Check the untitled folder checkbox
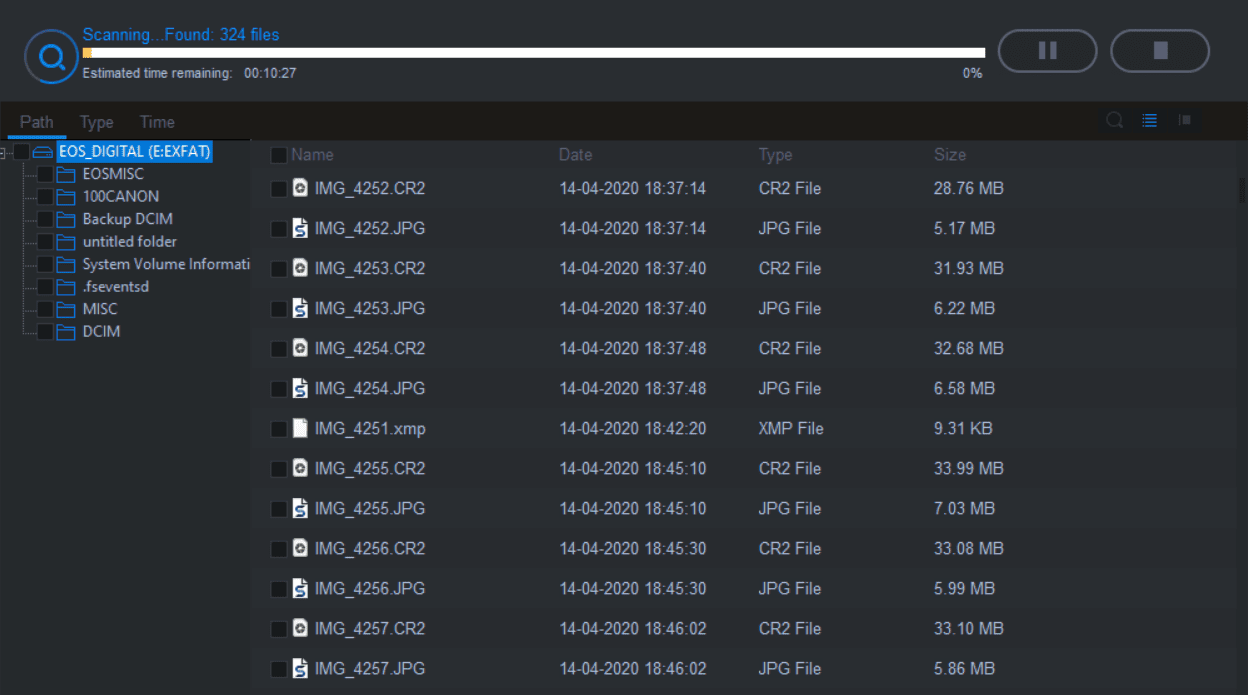This screenshot has width=1248, height=695. pos(45,242)
